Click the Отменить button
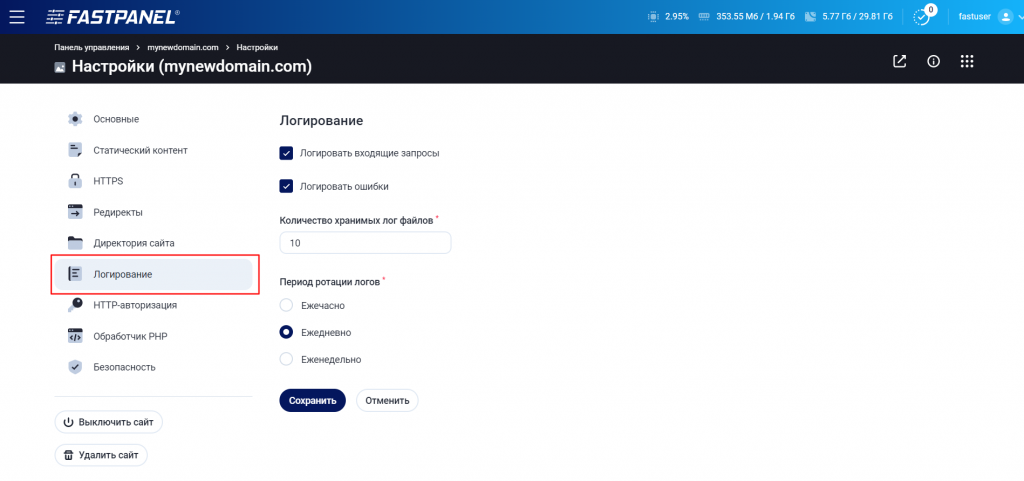 point(387,401)
